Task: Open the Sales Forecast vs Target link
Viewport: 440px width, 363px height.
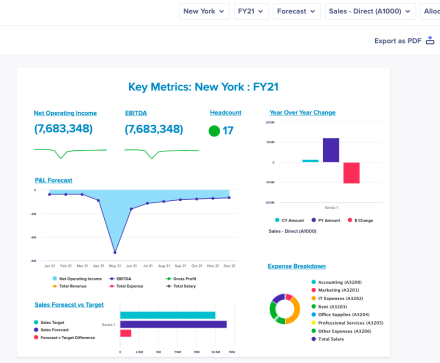Action: point(69,305)
